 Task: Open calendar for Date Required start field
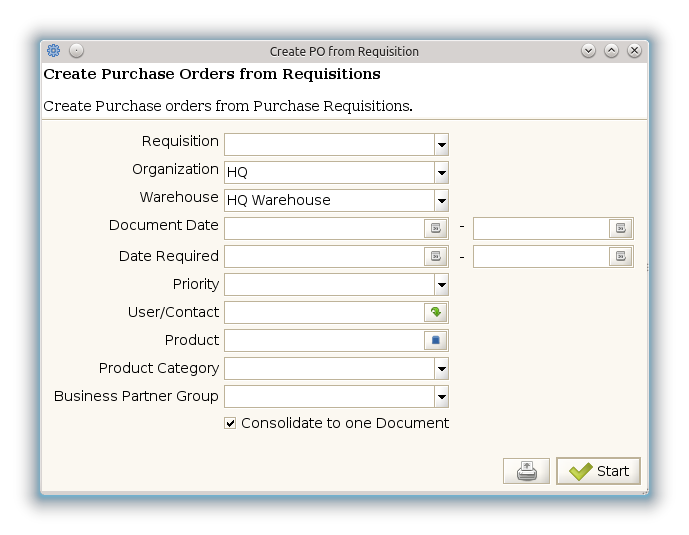(436, 256)
